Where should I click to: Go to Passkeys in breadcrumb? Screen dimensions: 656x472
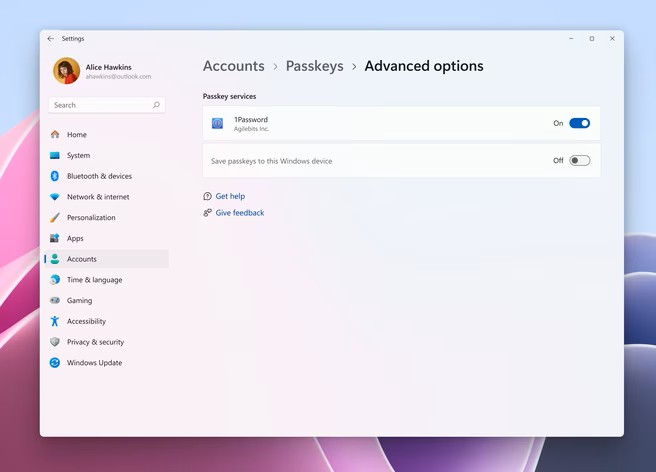[314, 66]
